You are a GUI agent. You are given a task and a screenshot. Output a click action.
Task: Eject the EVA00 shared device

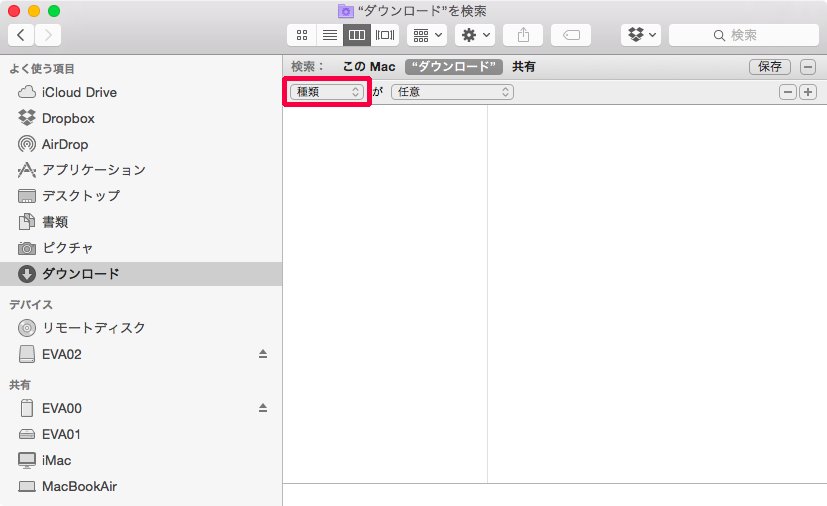point(263,408)
